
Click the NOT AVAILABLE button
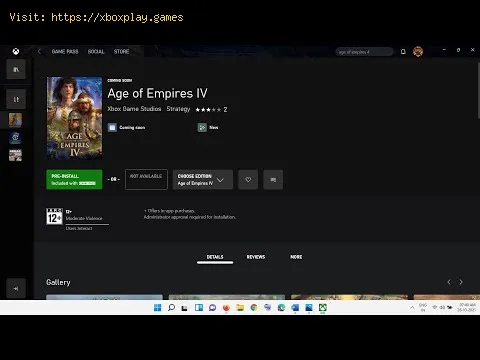tap(146, 179)
